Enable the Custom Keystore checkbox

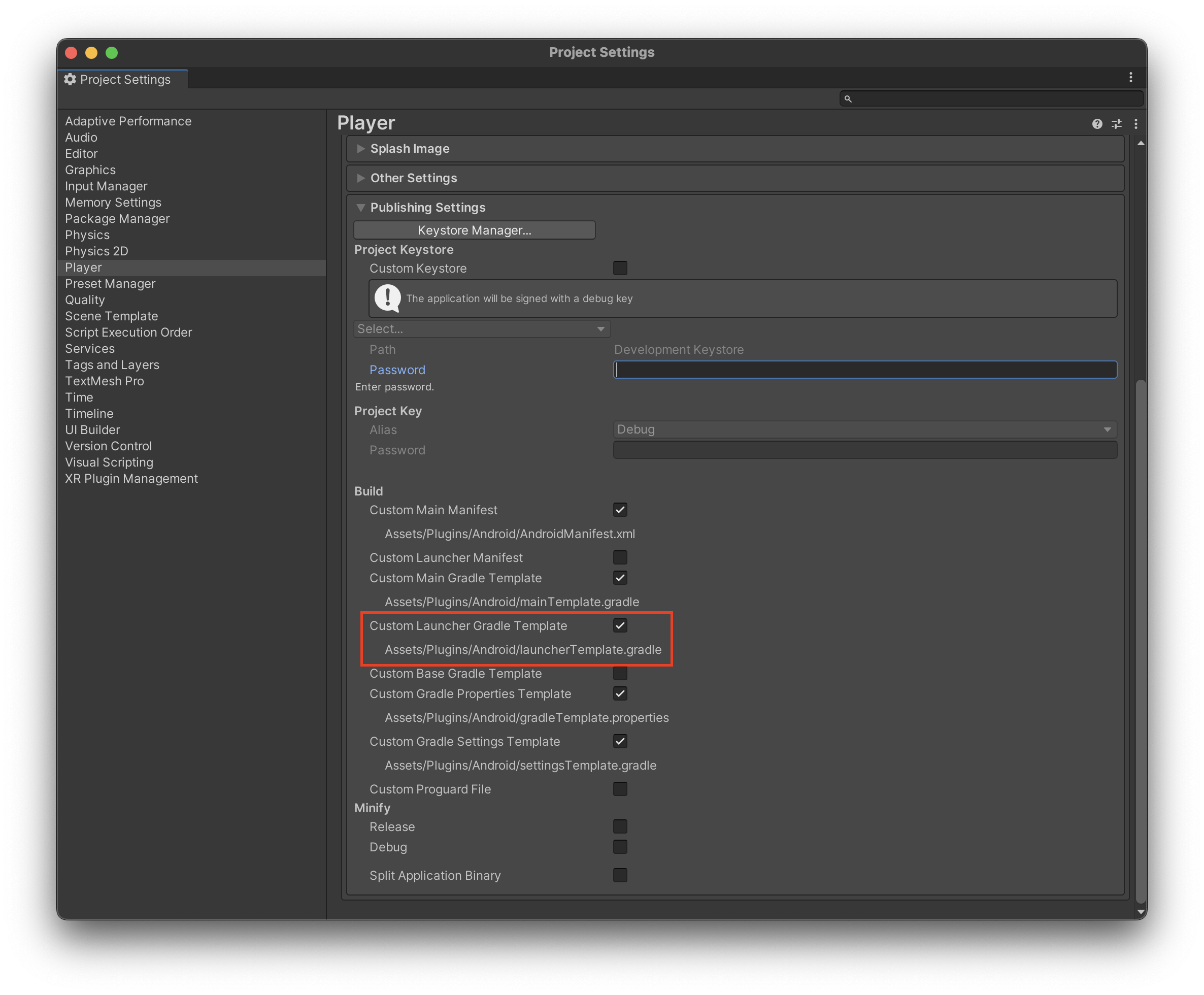620,268
